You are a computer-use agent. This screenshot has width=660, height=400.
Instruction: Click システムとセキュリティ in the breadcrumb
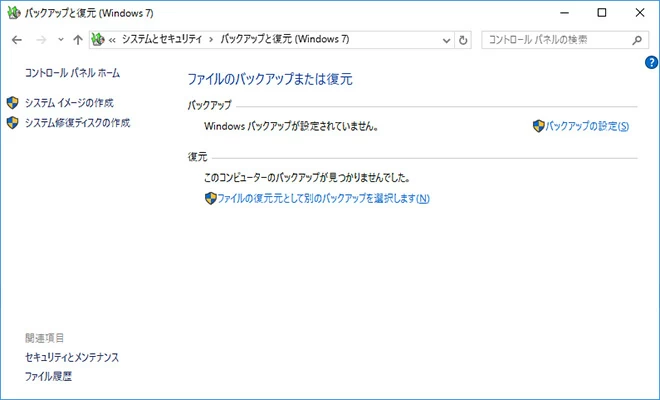pos(162,40)
